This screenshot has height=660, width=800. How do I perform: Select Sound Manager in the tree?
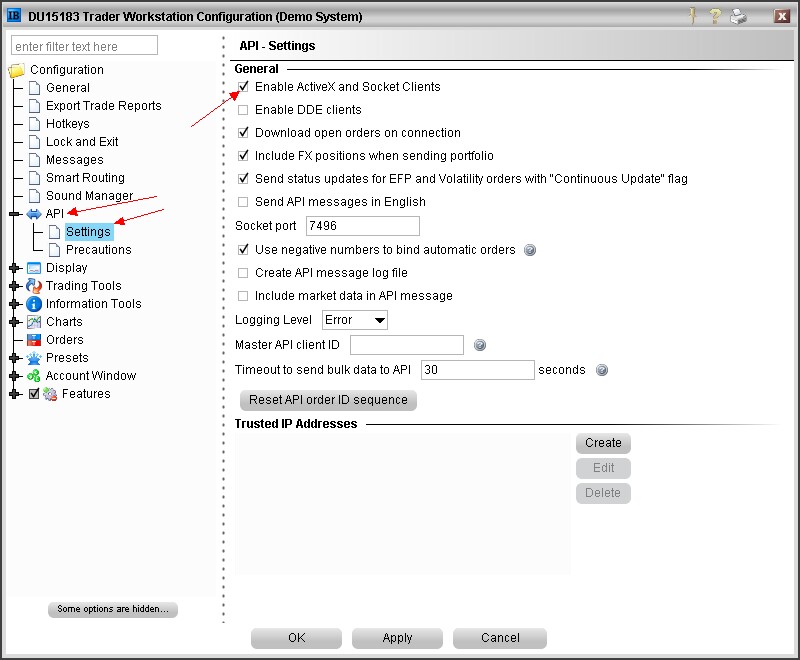[89, 196]
